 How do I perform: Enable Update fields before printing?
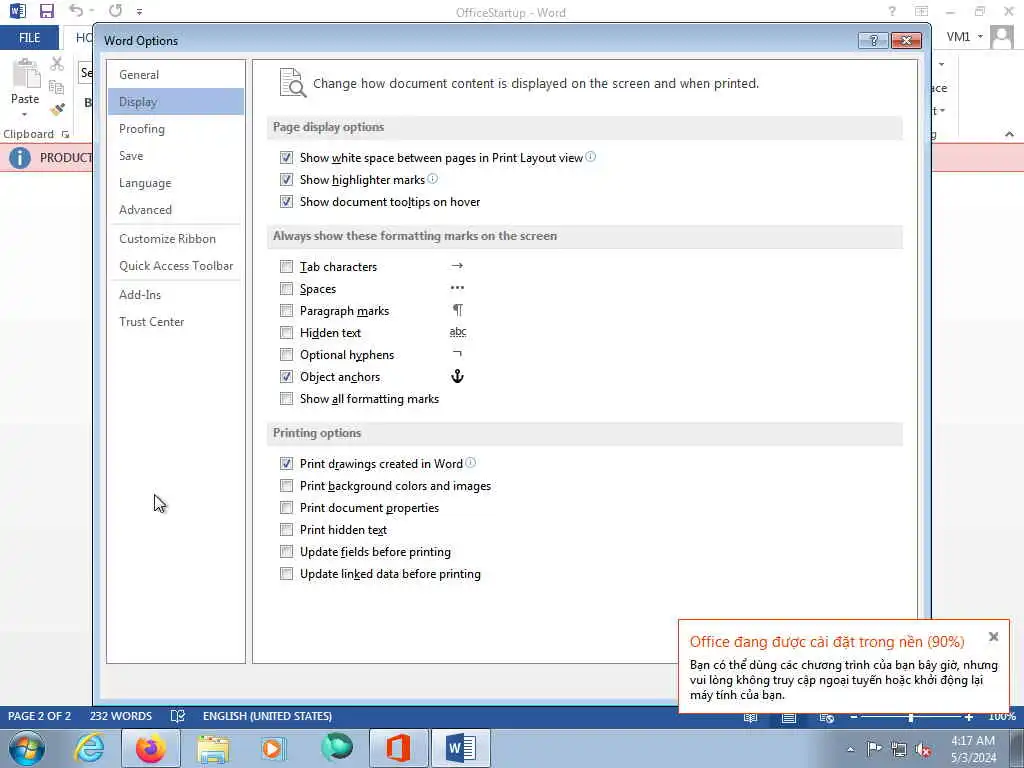click(286, 552)
